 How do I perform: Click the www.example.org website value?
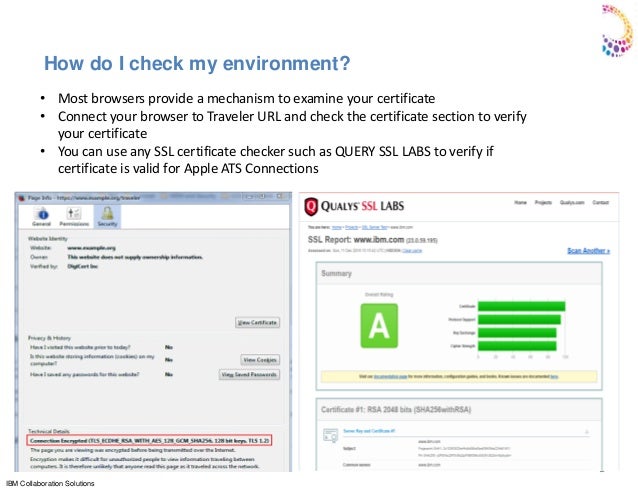coord(92,248)
